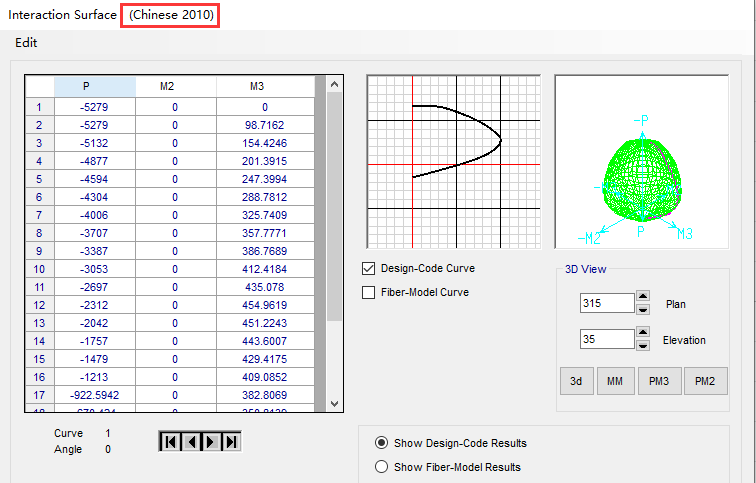Decrease the Elevation angle with down arrow
The height and width of the screenshot is (483, 756).
point(642,345)
